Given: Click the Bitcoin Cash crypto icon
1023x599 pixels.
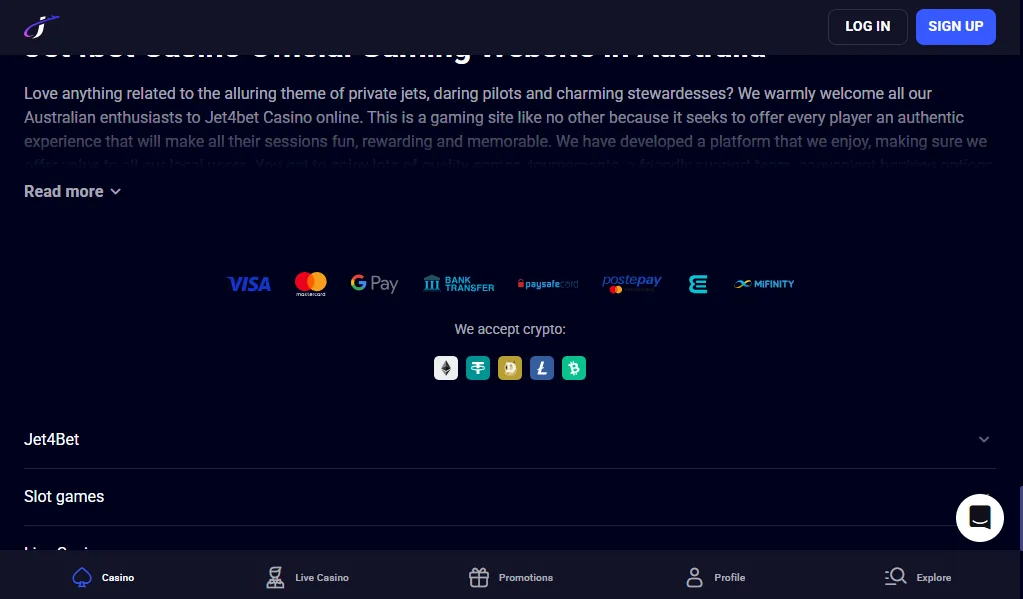Looking at the screenshot, I should tap(573, 368).
